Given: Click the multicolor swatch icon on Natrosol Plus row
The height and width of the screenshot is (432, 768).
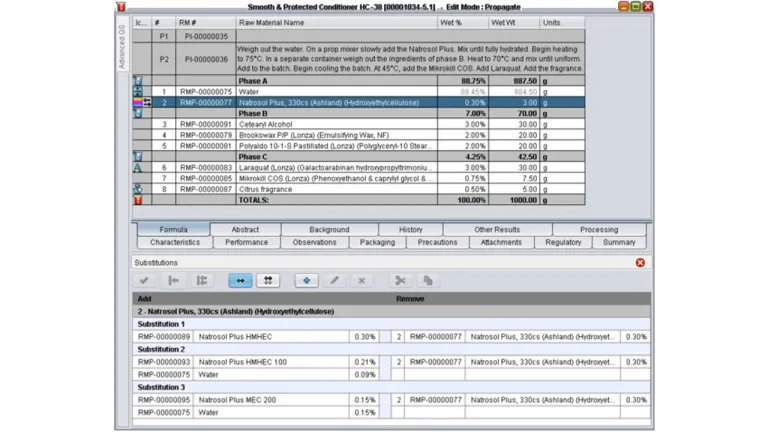Looking at the screenshot, I should point(137,102).
